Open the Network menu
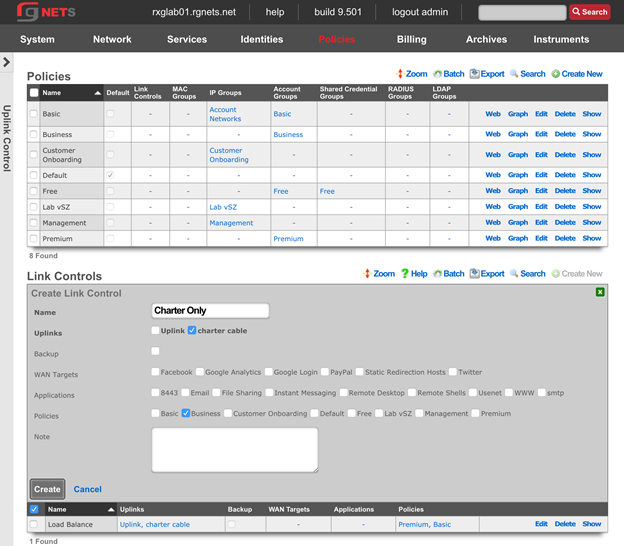This screenshot has width=624, height=546. pyautogui.click(x=112, y=39)
